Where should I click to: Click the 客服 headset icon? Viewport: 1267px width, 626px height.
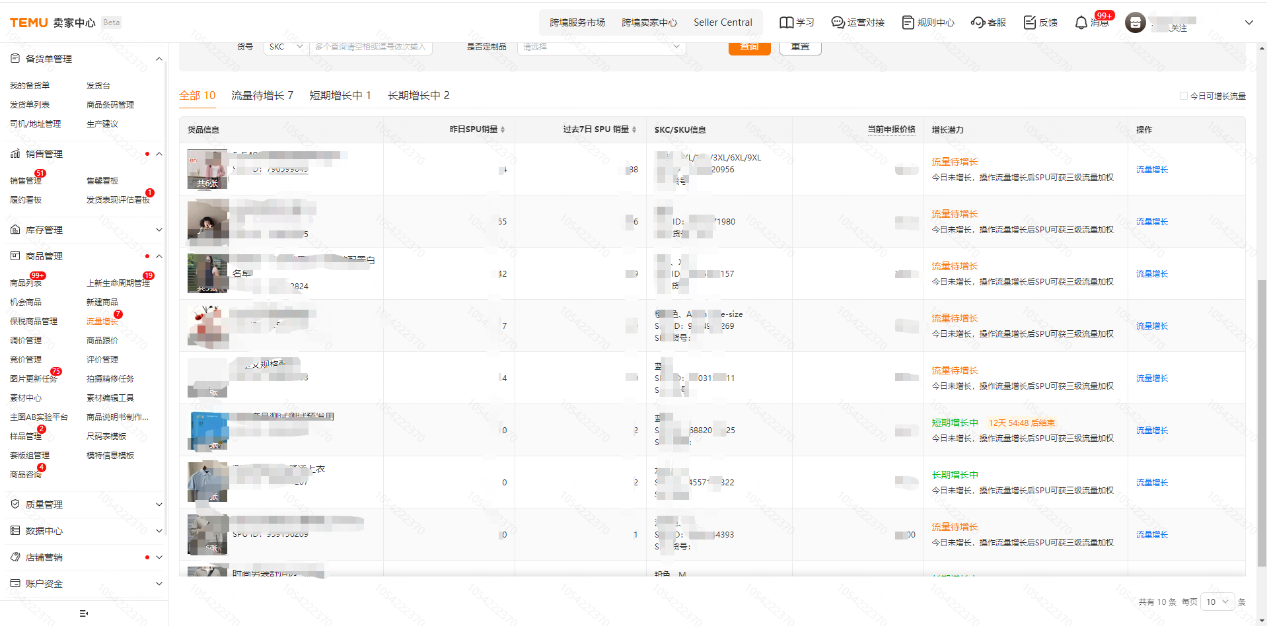tap(978, 22)
